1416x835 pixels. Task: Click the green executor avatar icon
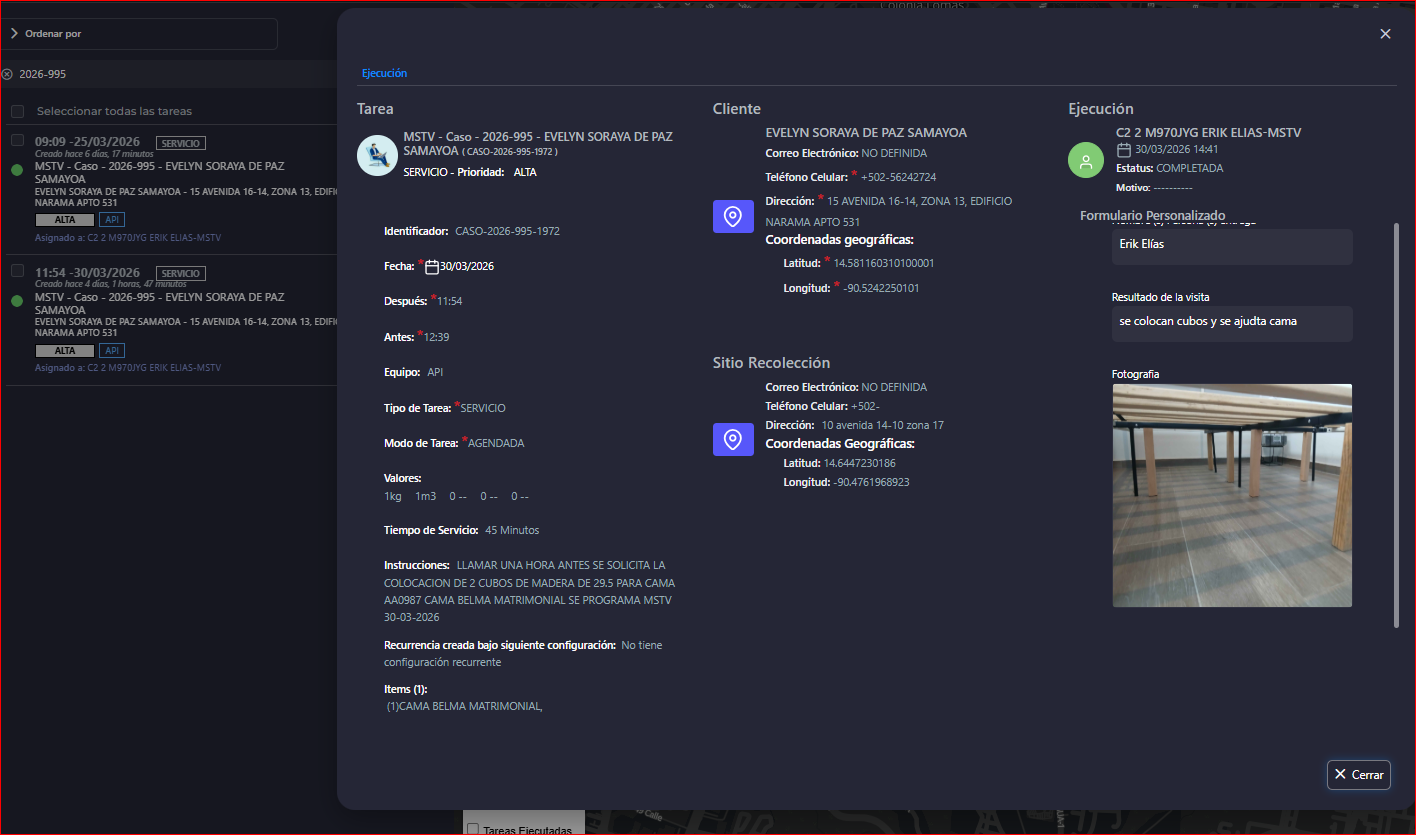pyautogui.click(x=1086, y=160)
